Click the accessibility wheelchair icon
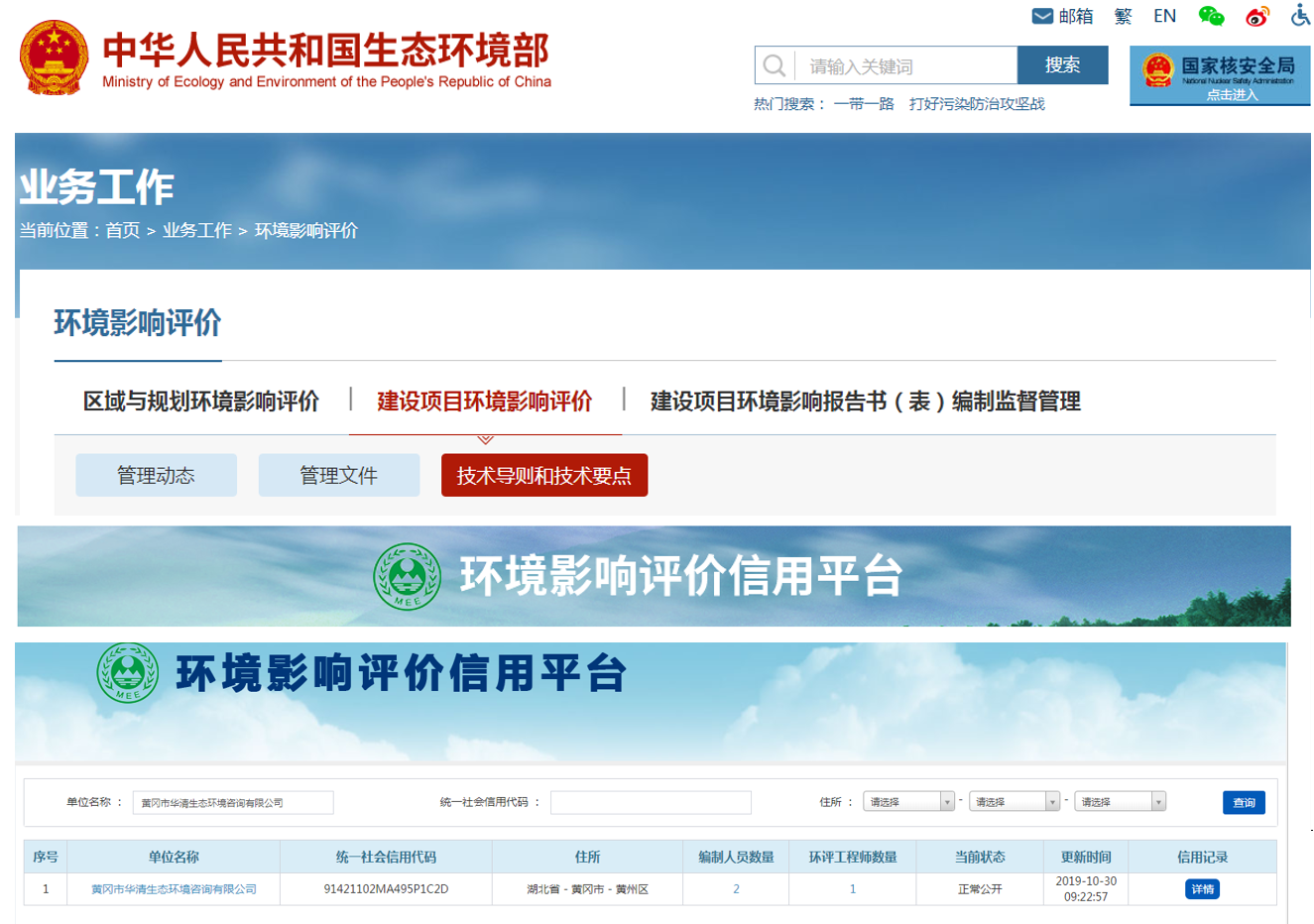The width and height of the screenshot is (1314, 924). click(1300, 15)
